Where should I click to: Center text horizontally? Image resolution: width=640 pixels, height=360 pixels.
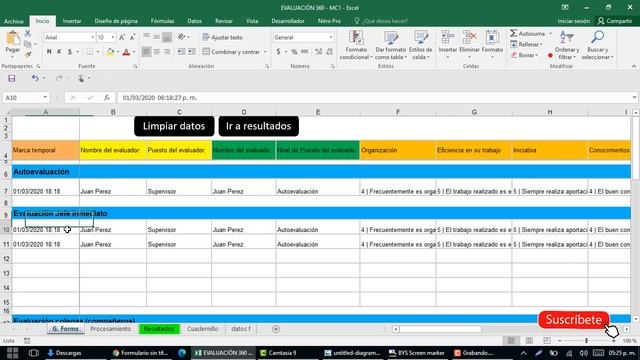tap(157, 52)
